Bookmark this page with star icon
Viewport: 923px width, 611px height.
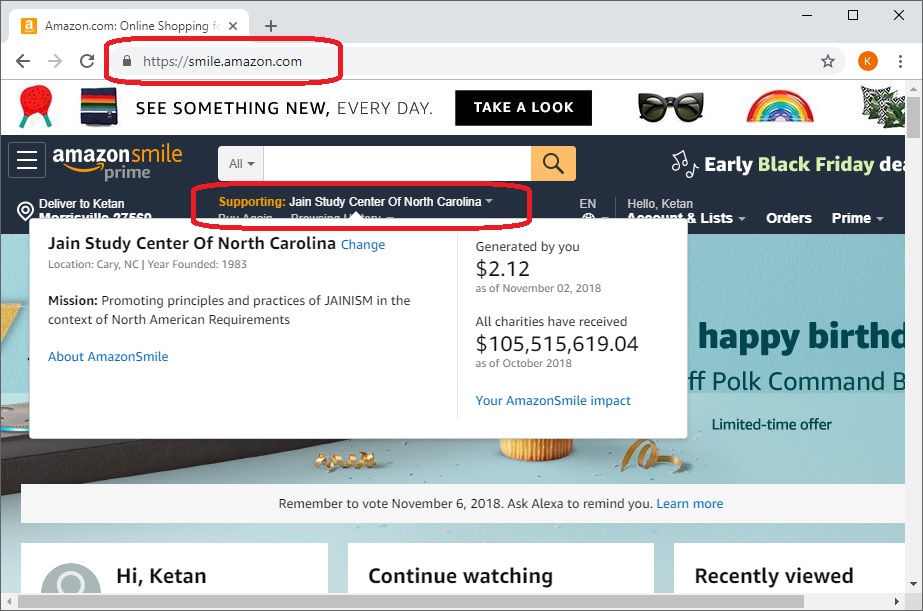click(828, 61)
